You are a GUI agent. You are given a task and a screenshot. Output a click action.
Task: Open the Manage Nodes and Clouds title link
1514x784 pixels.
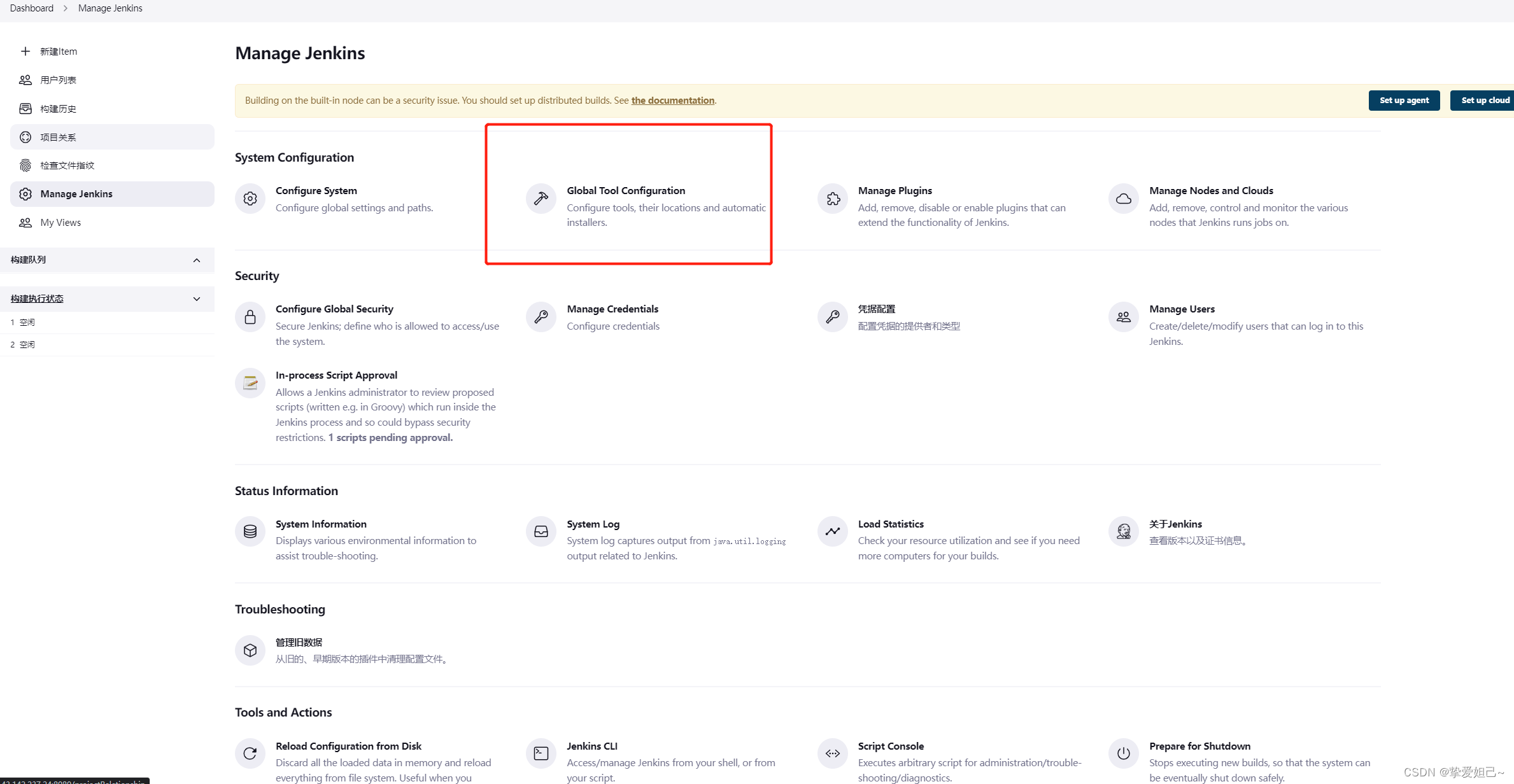[x=1211, y=190]
